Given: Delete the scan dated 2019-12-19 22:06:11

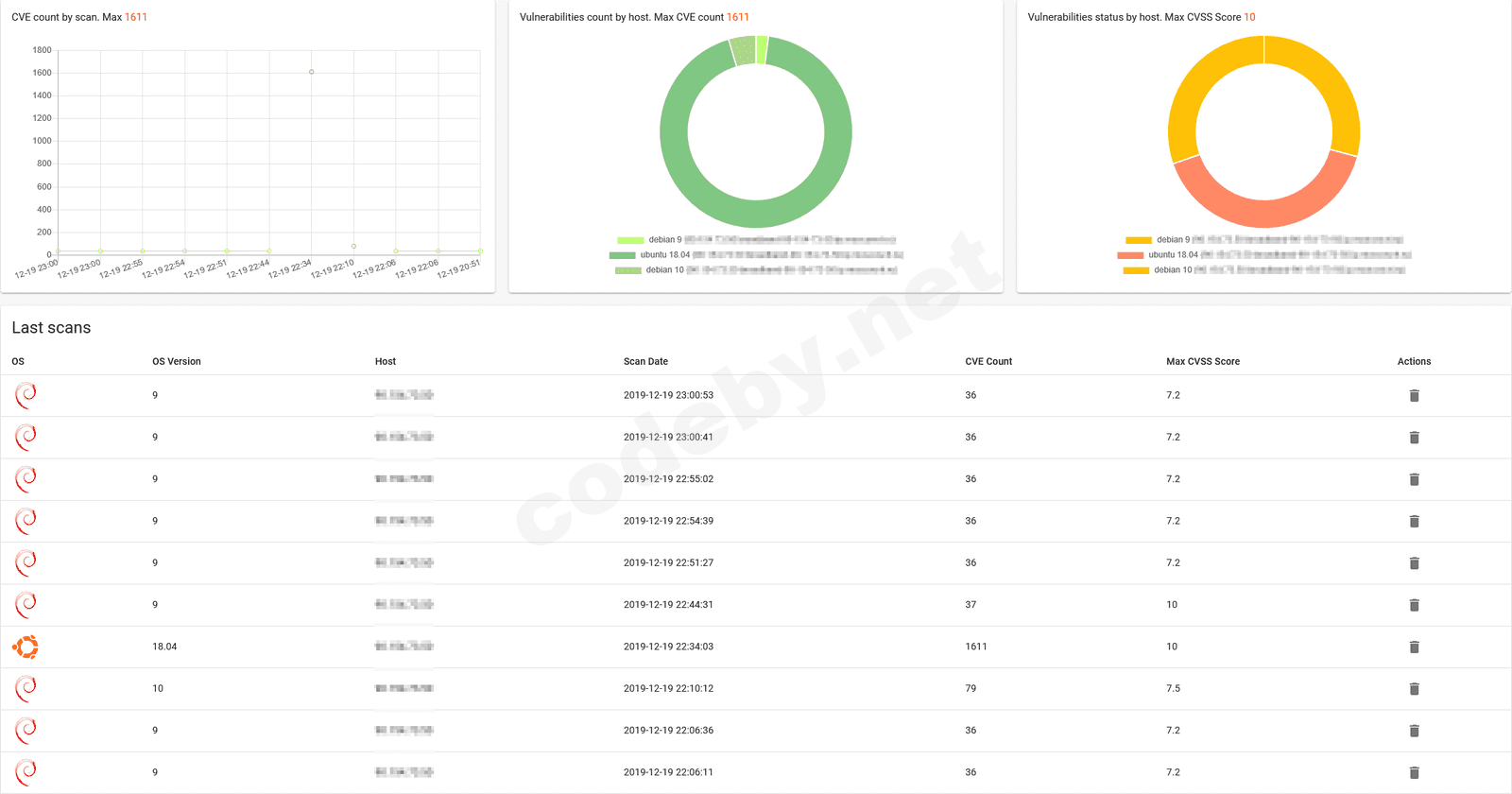Looking at the screenshot, I should [1414, 772].
